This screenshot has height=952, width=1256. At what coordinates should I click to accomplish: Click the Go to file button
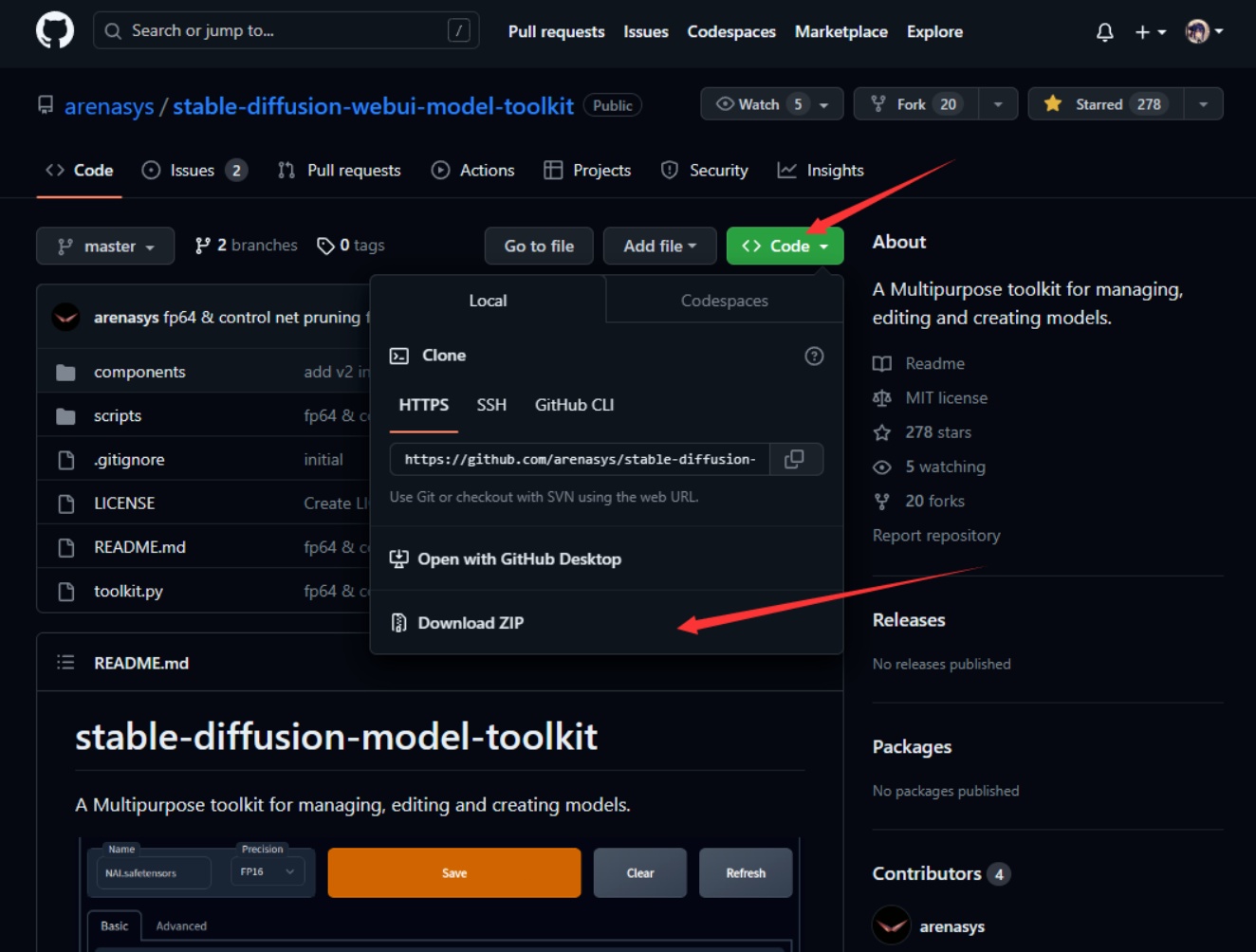539,246
